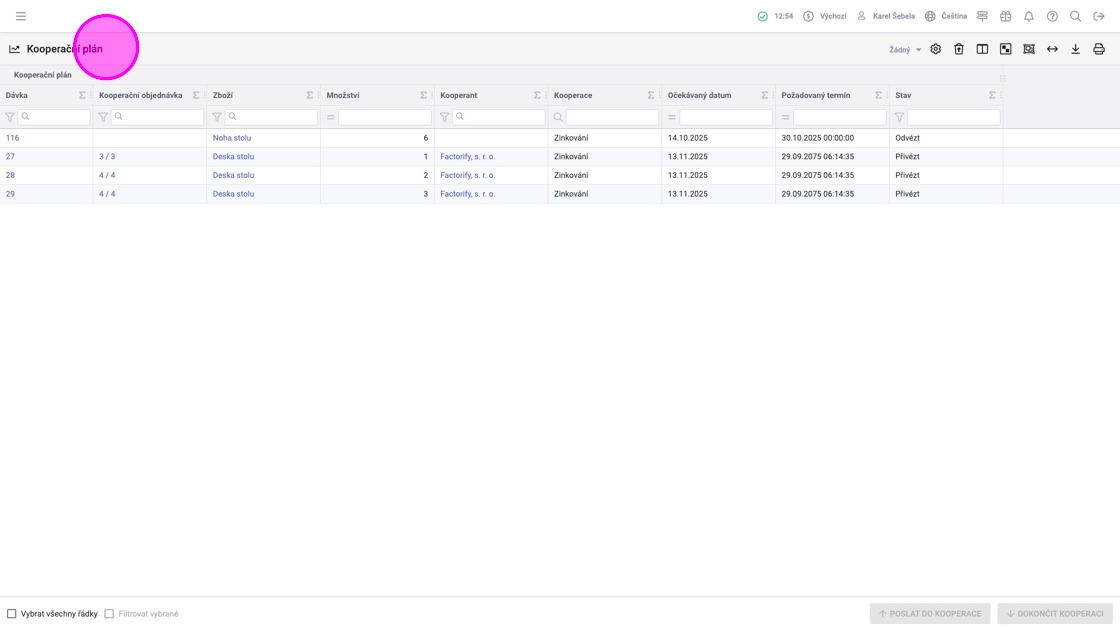Image resolution: width=1120 pixels, height=630 pixels.
Task: Click the logout icon
Action: (1098, 16)
